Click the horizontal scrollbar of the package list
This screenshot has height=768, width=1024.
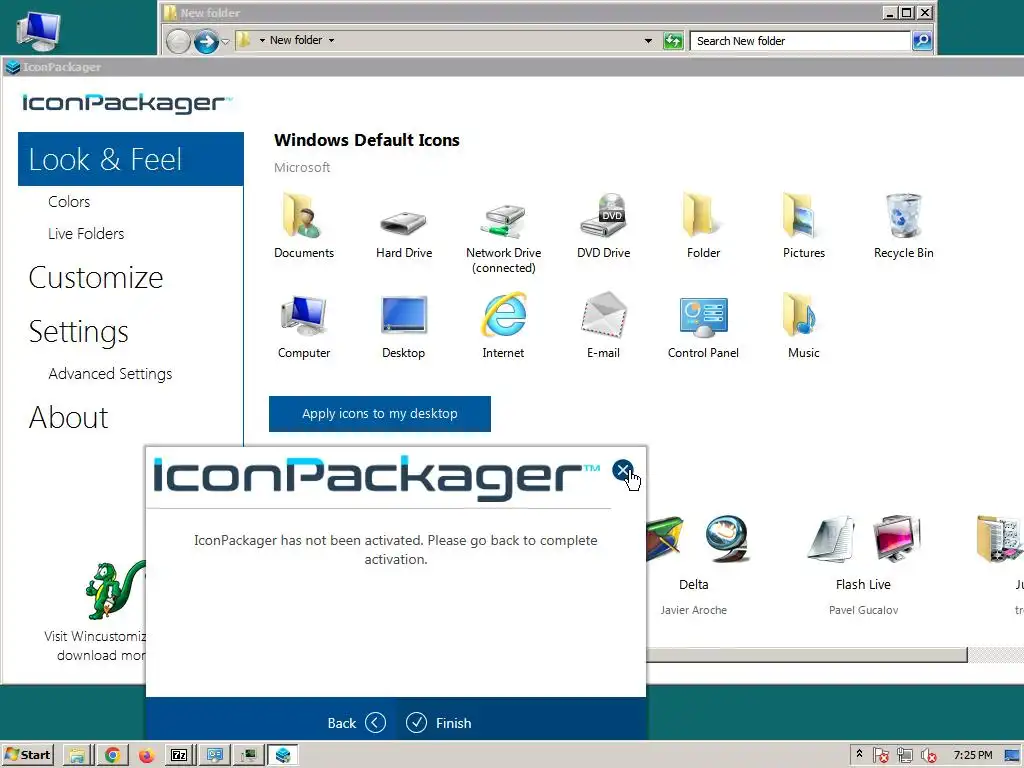click(x=807, y=655)
